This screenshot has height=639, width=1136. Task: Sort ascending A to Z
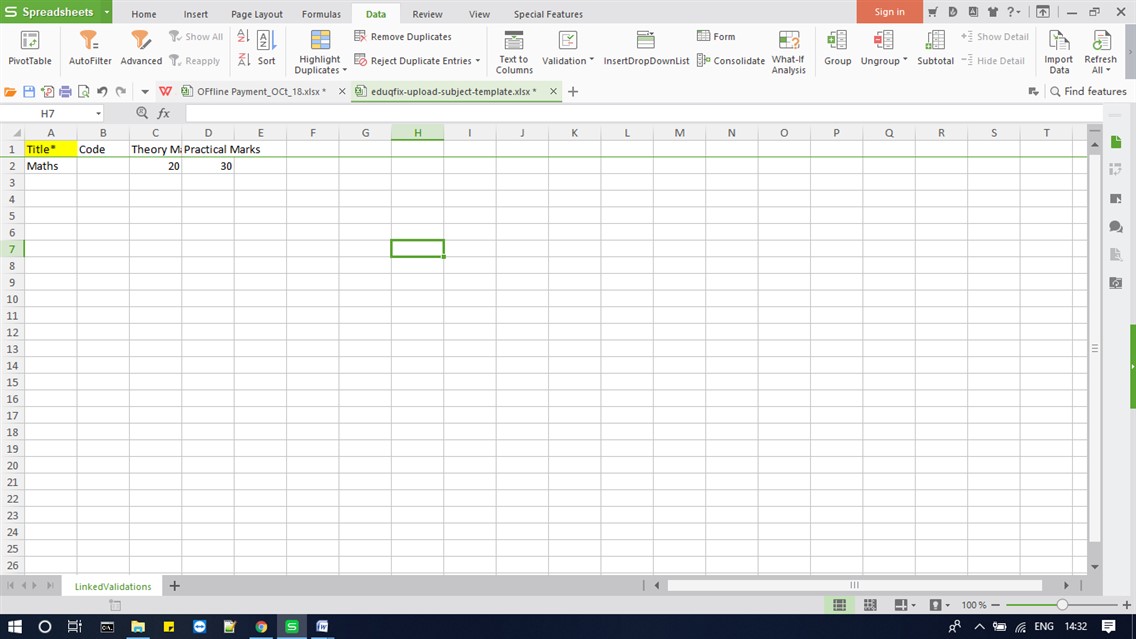tap(243, 37)
